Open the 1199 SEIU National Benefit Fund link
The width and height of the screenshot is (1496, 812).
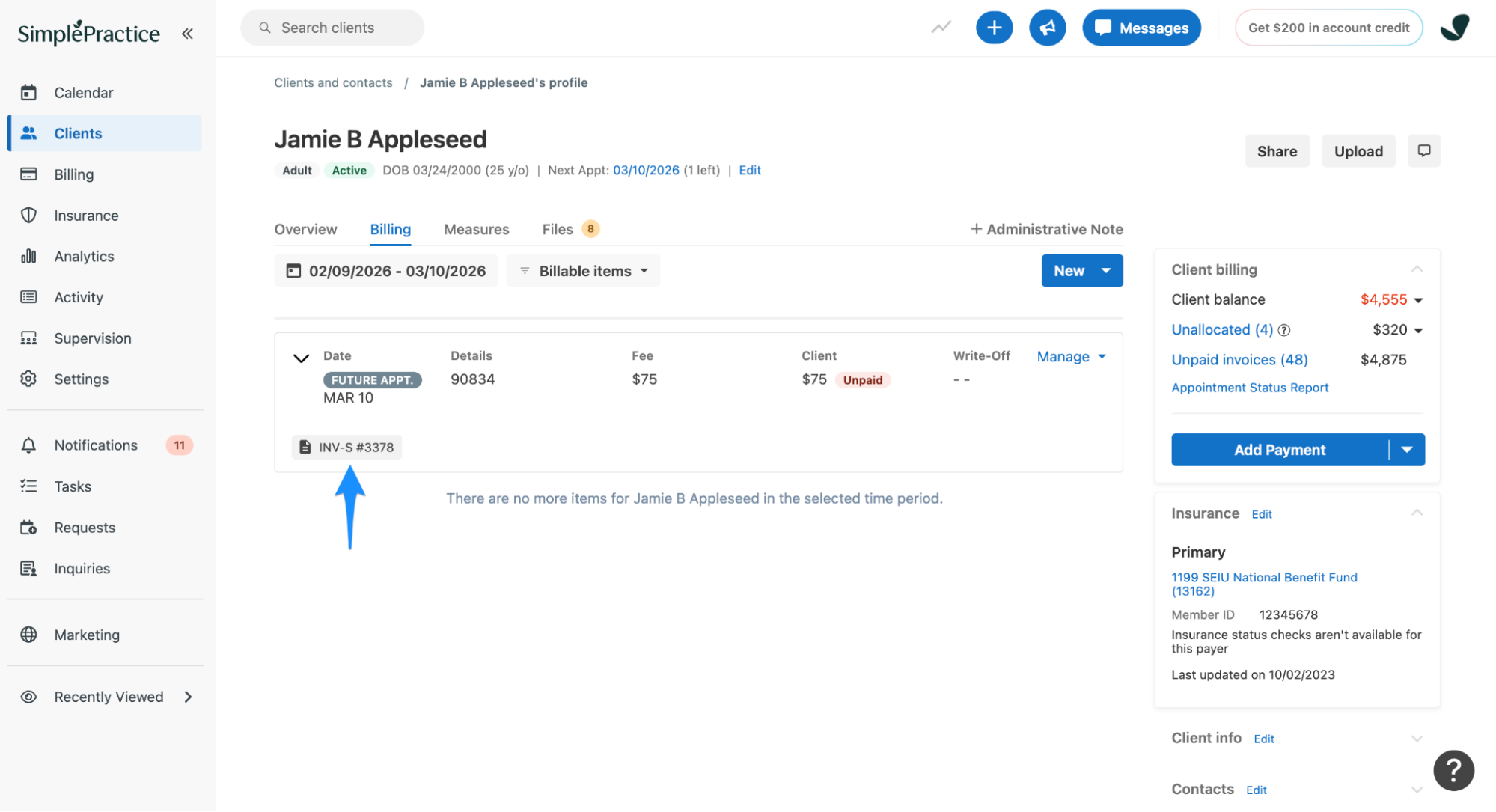tap(1264, 584)
